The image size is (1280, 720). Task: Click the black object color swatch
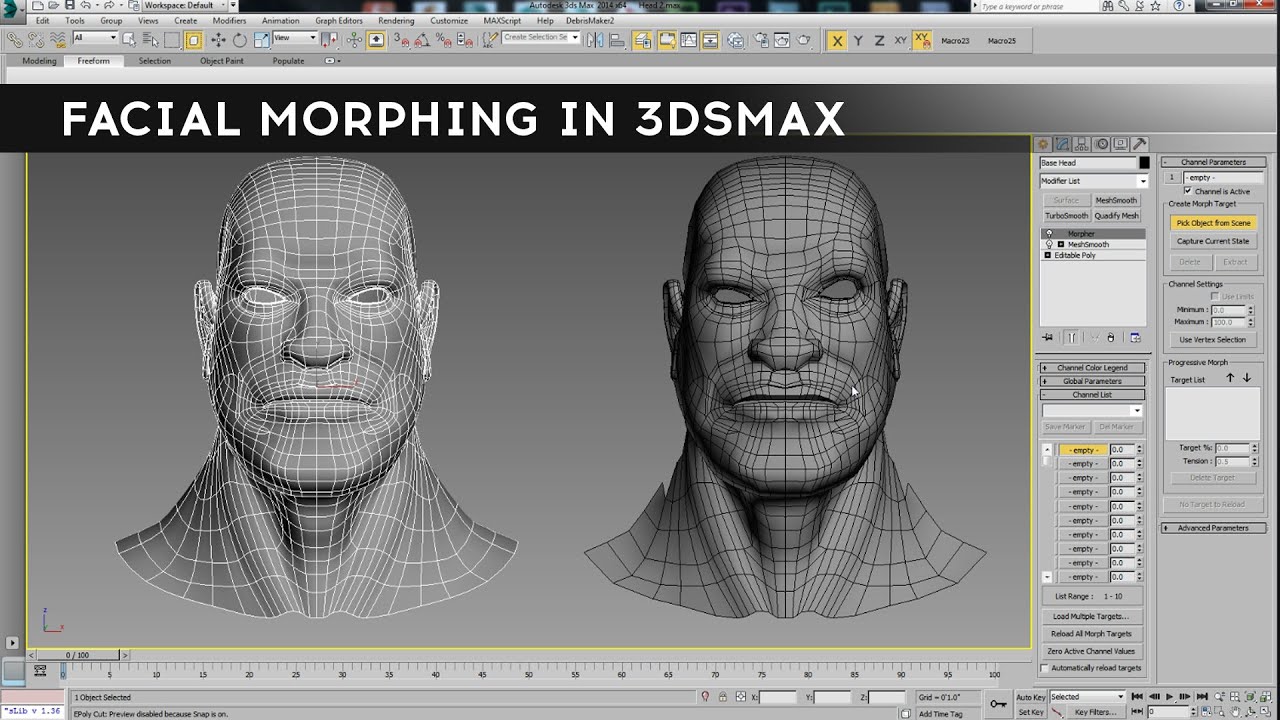point(1144,163)
